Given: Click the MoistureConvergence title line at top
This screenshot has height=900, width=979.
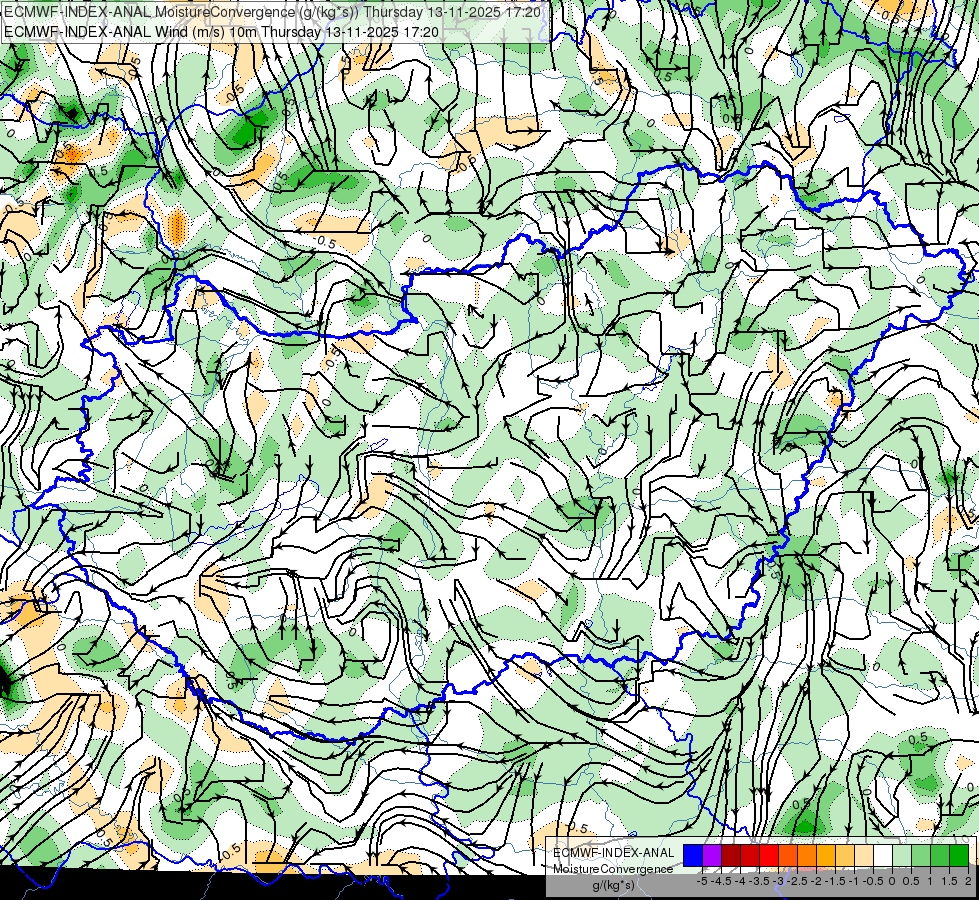Looking at the screenshot, I should click(272, 12).
